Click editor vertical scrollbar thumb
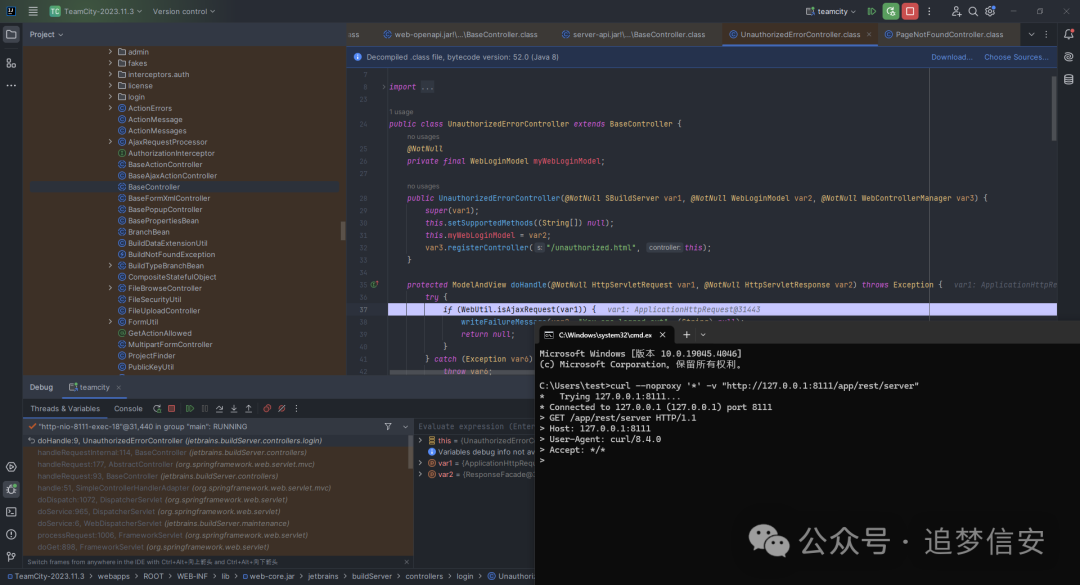 pyautogui.click(x=1054, y=107)
